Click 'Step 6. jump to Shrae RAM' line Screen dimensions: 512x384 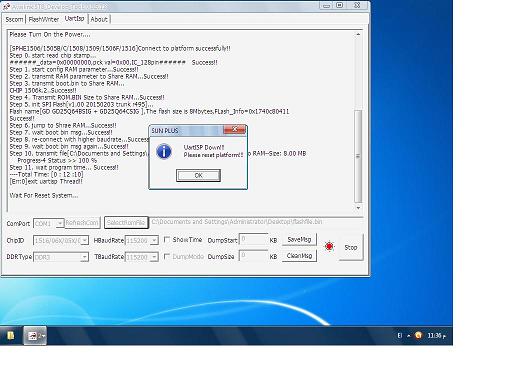63,125
